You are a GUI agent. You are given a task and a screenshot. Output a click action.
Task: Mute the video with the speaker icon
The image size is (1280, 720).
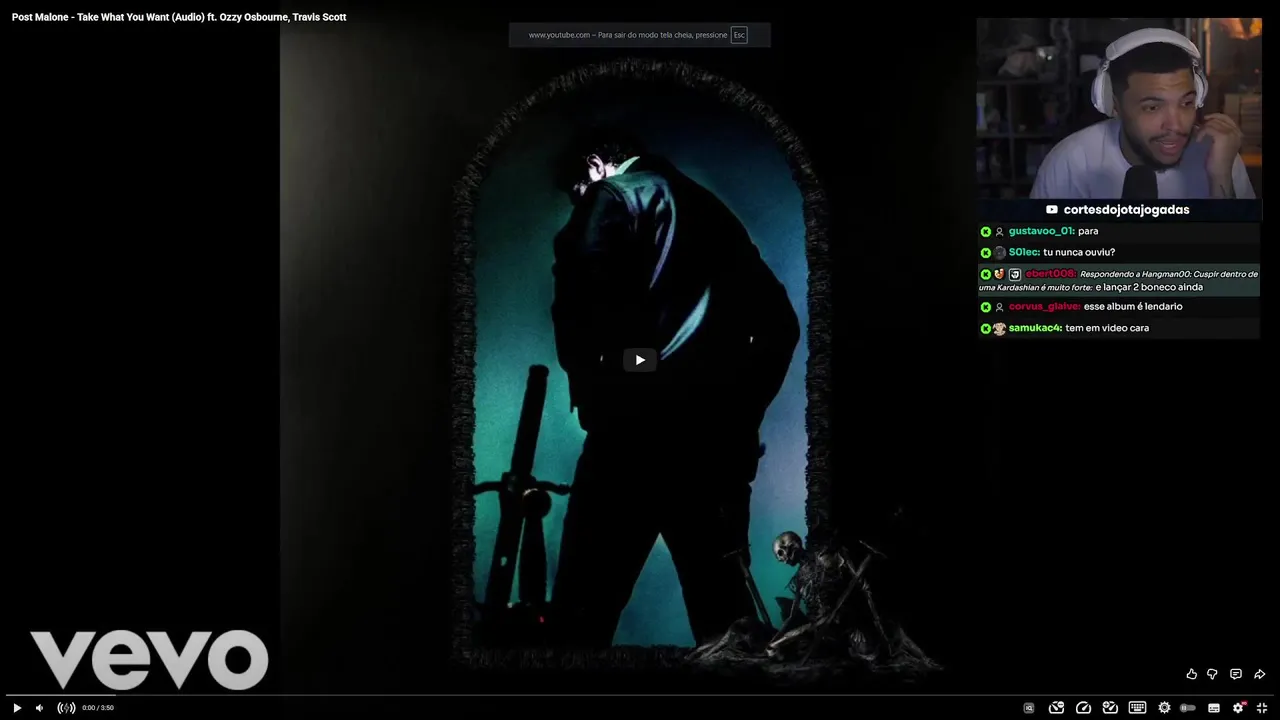click(40, 708)
